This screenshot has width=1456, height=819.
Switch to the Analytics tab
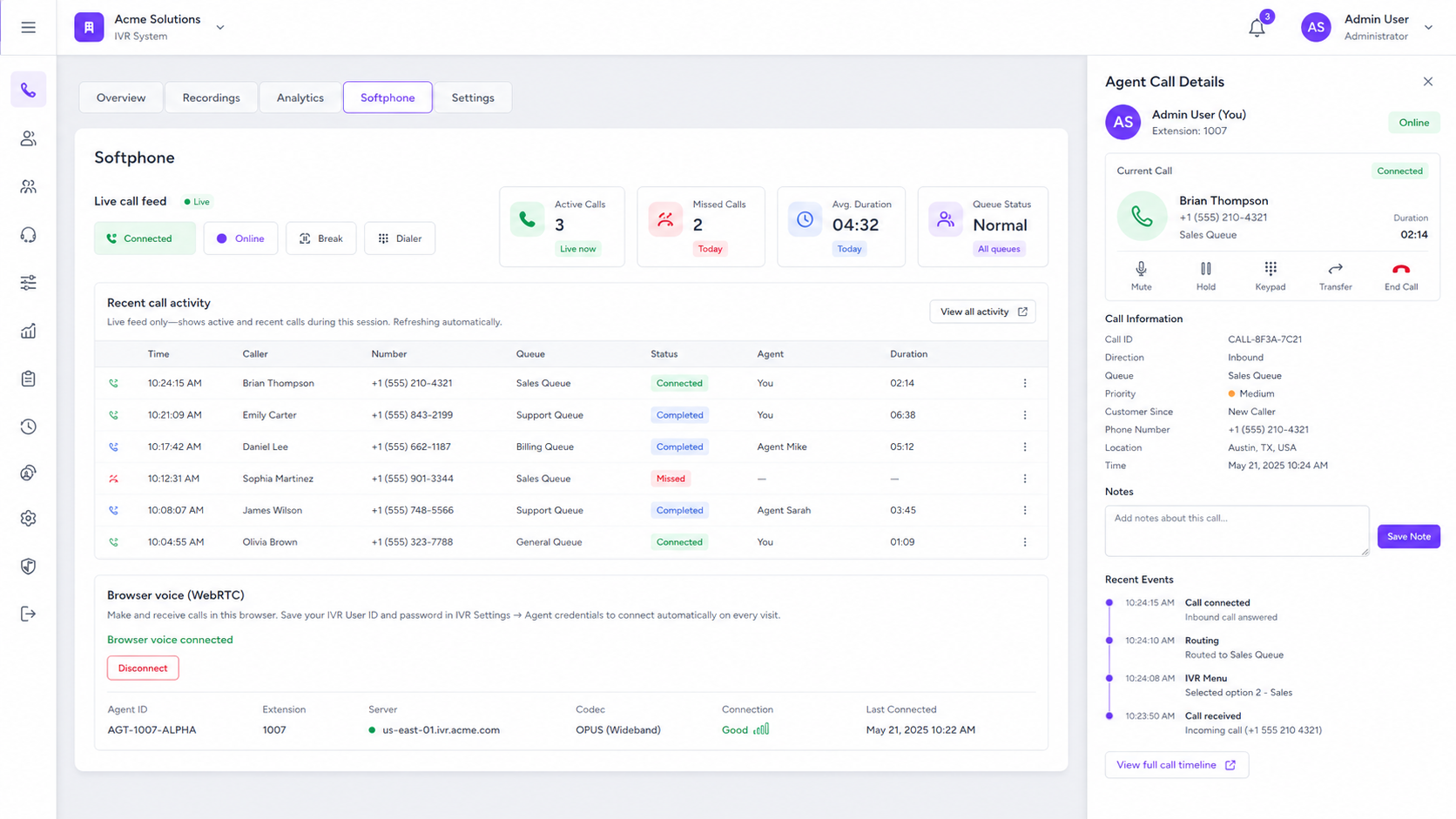pos(300,97)
